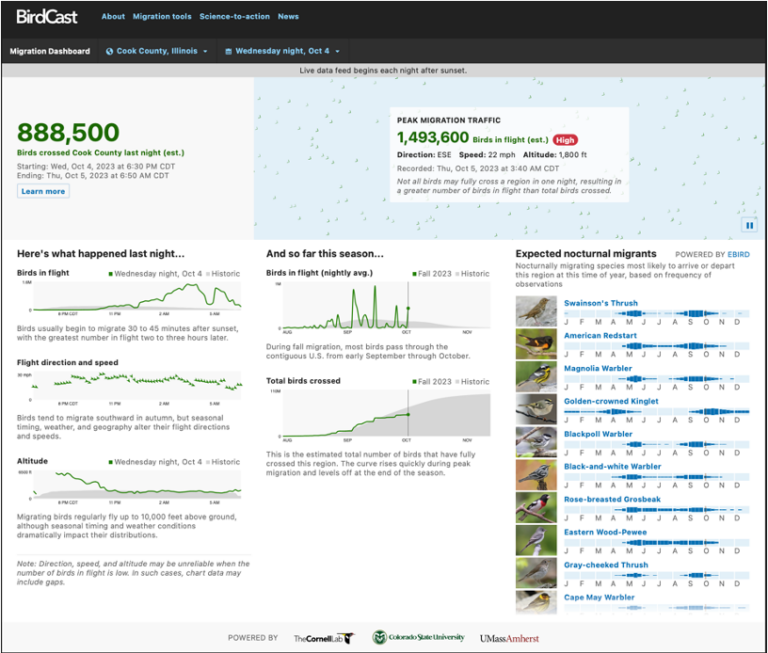The height and width of the screenshot is (653, 768).
Task: Open the Swainson's Thrush photo
Action: 536,311
